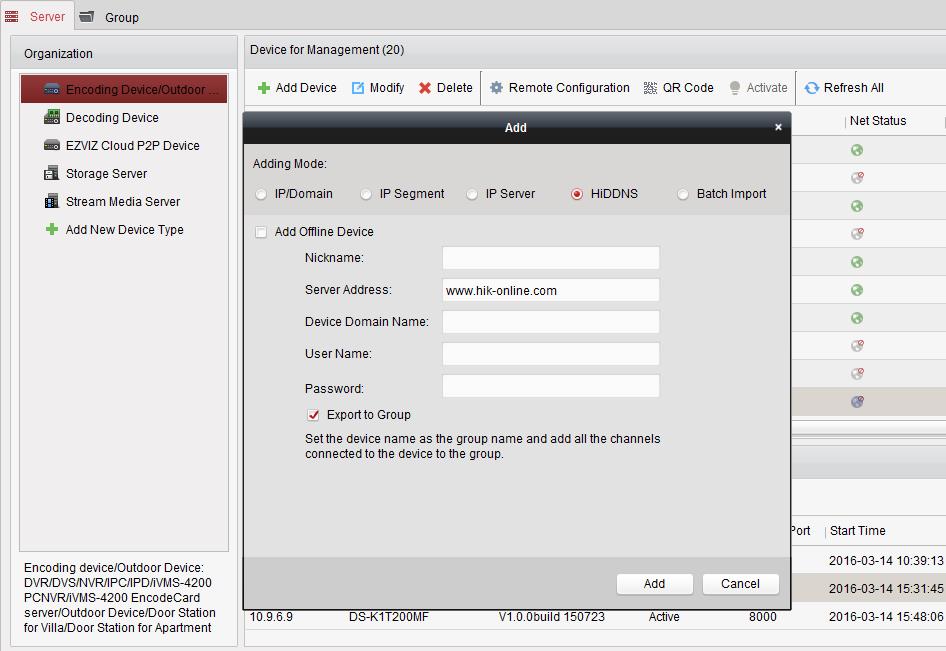946x651 pixels.
Task: Click the Add Device plus icon
Action: click(264, 88)
